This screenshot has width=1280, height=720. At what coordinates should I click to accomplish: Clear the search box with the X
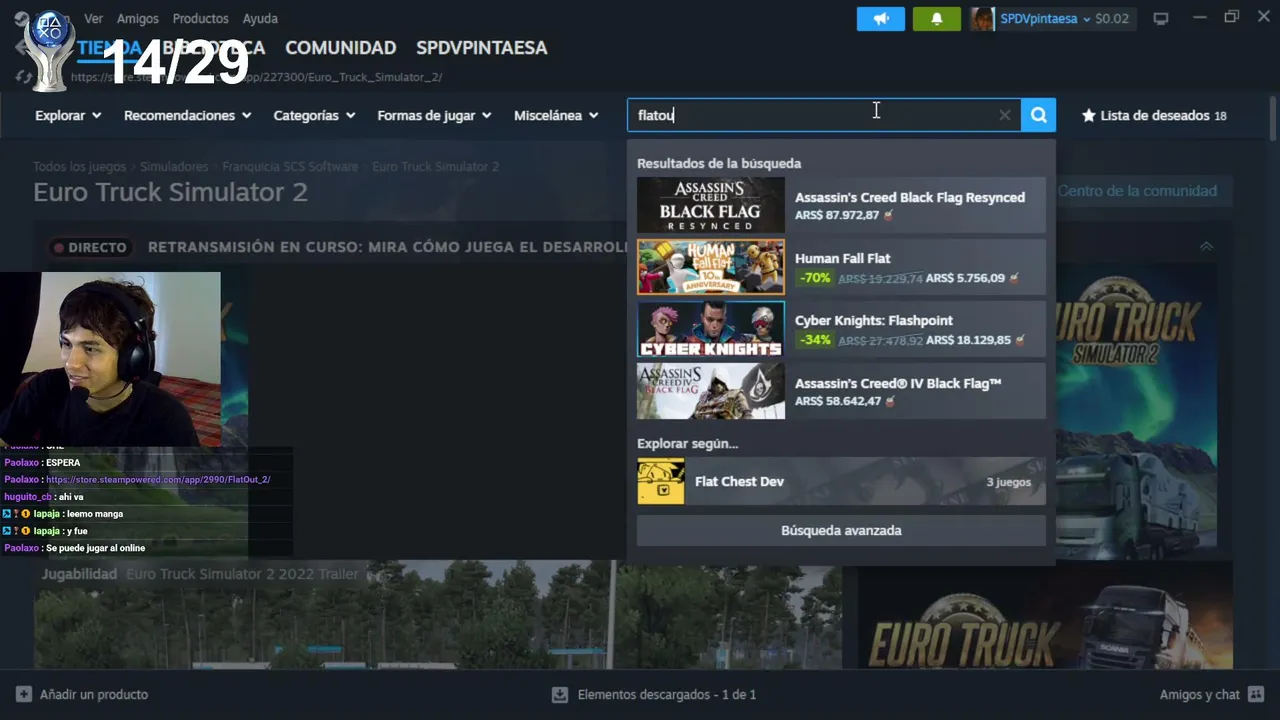tap(1005, 115)
